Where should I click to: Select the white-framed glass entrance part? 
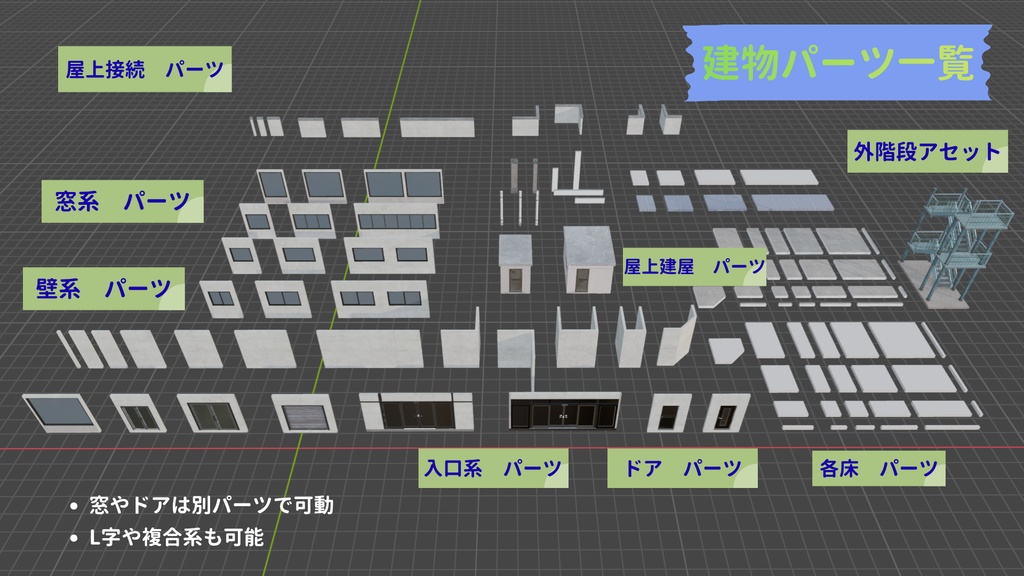(x=417, y=412)
